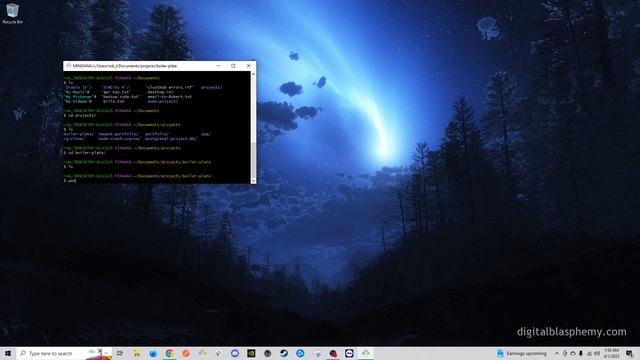640x360 pixels.
Task: Open the Steam taskbar icon
Action: pos(284,353)
